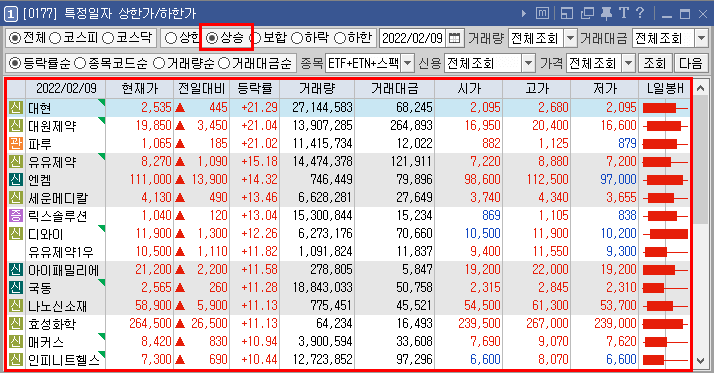Image resolution: width=714 pixels, height=373 pixels.
Task: Open the stock name 엔켐
Action: point(40,180)
